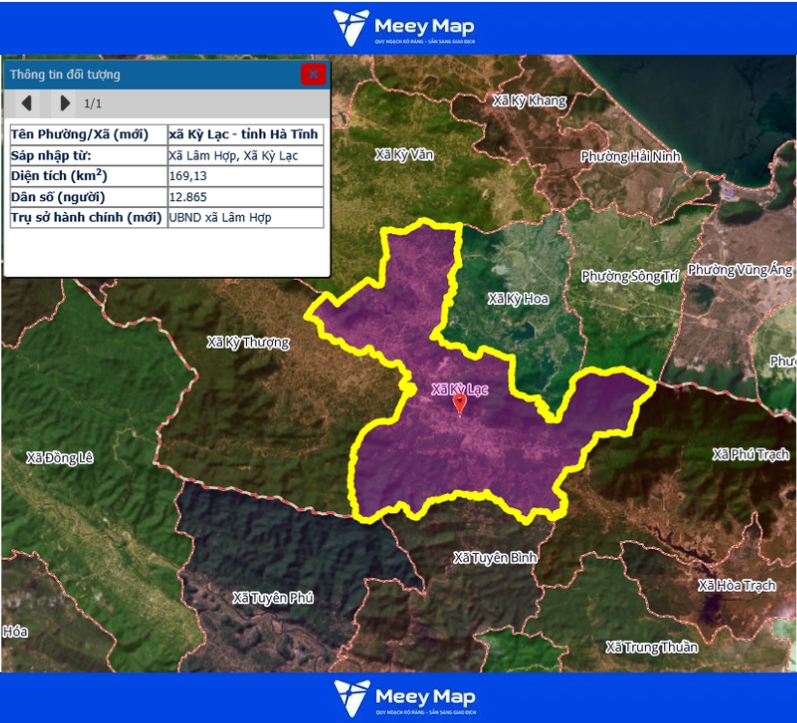Click Xã Tuyên Phú map label
The image size is (797, 723).
[273, 598]
